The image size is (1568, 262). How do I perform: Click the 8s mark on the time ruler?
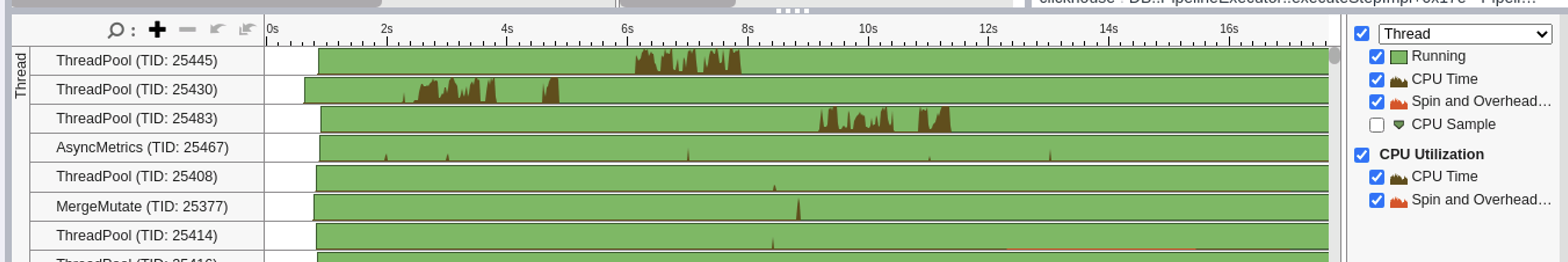747,29
